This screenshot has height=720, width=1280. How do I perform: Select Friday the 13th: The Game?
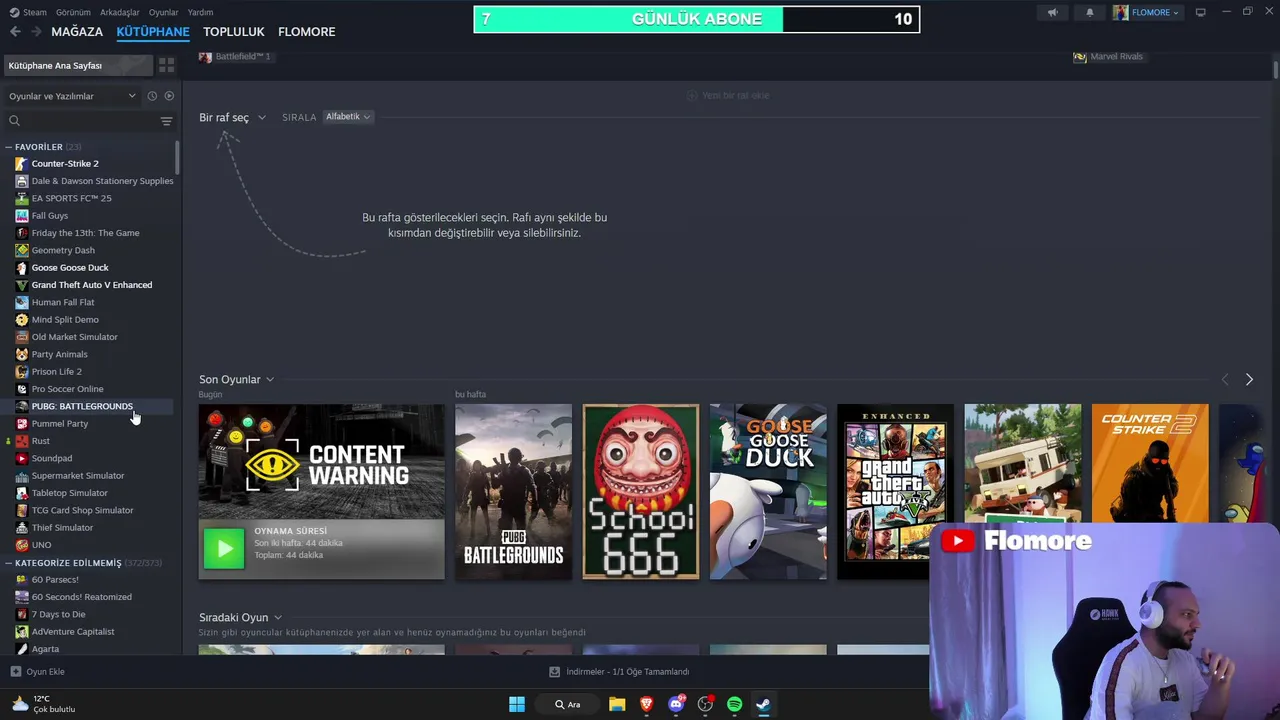85,233
